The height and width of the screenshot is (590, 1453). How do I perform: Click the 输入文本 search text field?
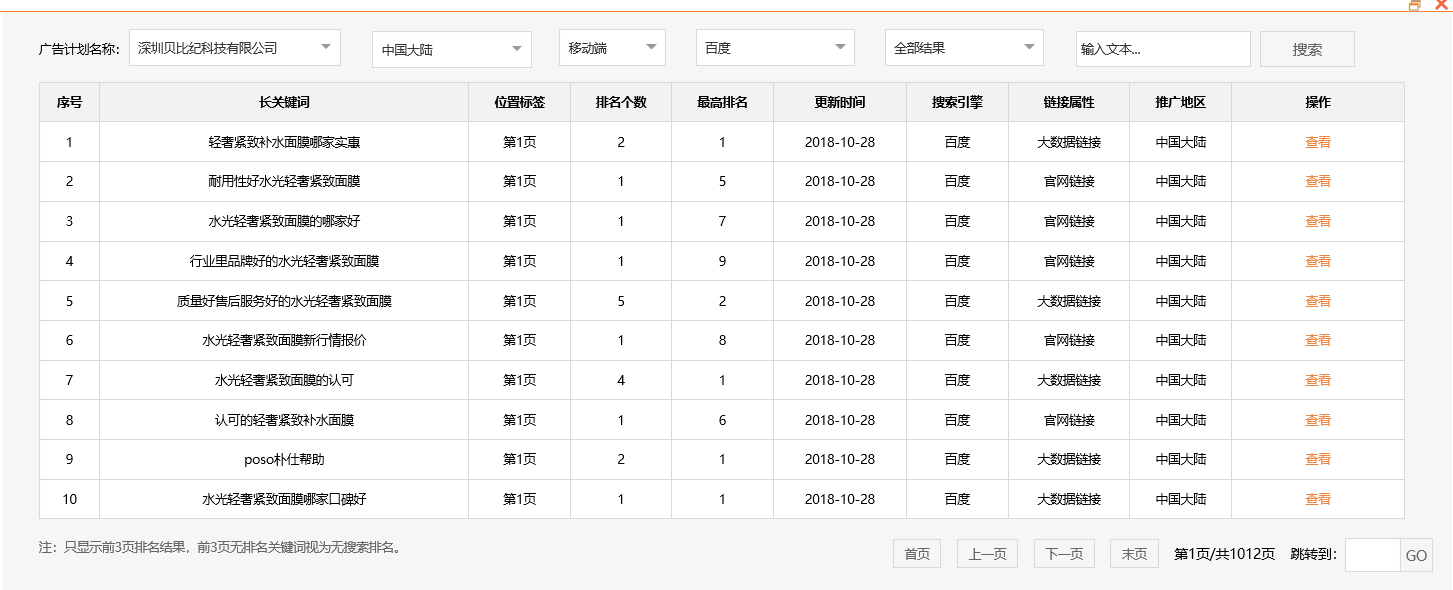click(1162, 47)
